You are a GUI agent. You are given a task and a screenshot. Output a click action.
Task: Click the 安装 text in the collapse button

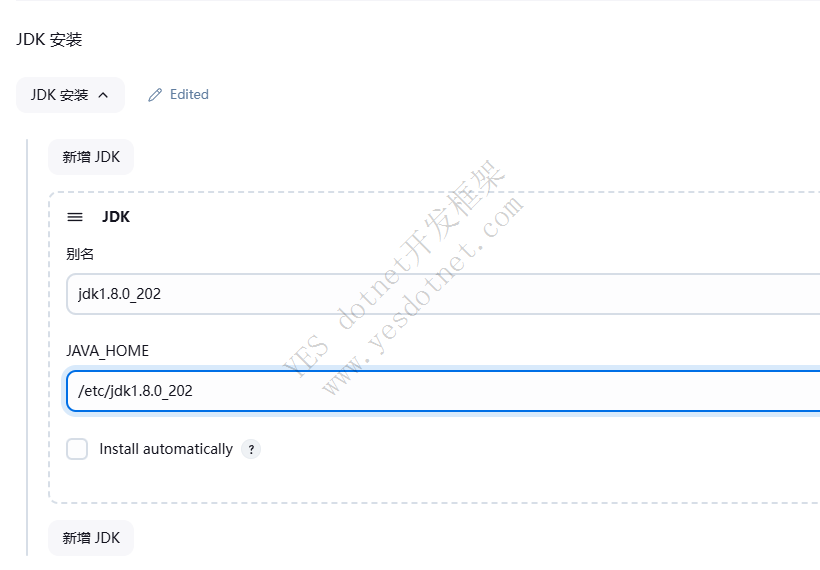point(74,95)
